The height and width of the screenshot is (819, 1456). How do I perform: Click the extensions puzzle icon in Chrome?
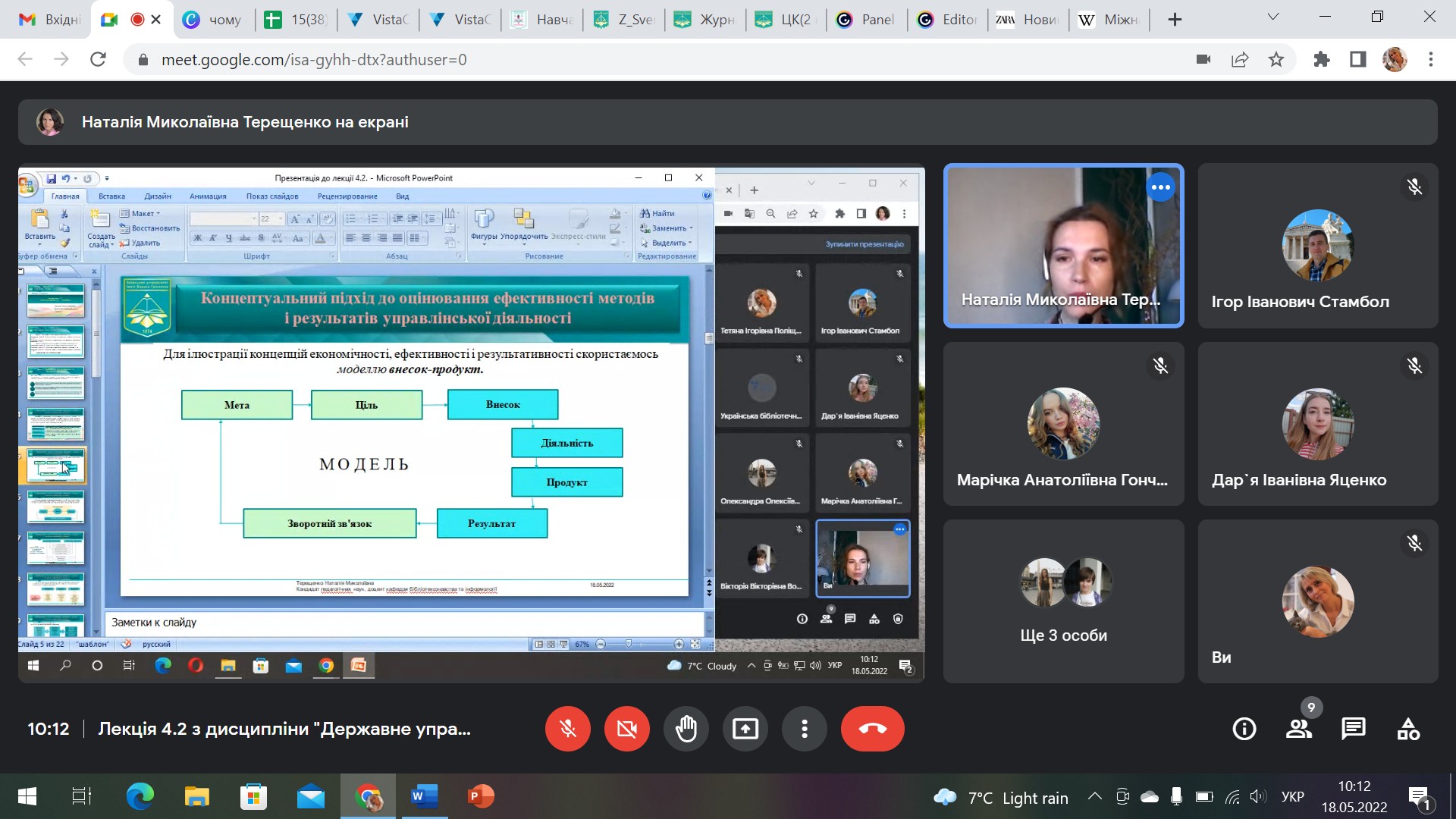[x=1322, y=59]
